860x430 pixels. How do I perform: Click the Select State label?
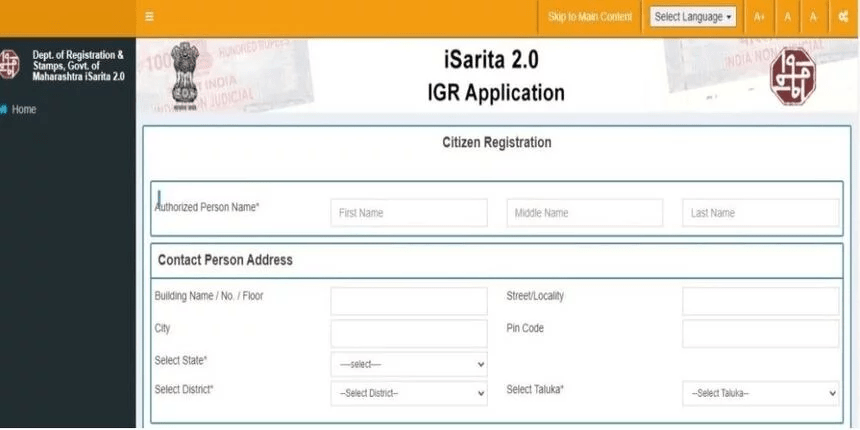pyautogui.click(x=181, y=361)
